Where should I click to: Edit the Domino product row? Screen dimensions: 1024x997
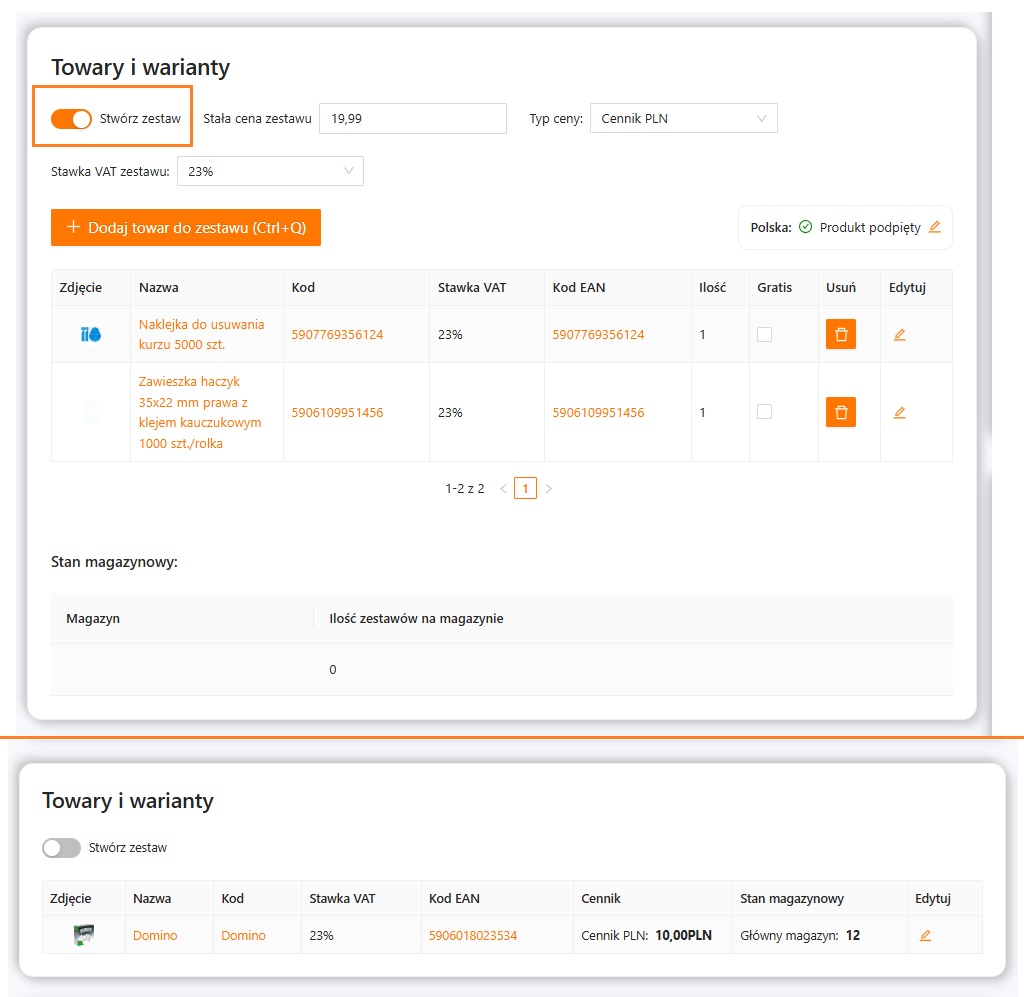(x=925, y=936)
